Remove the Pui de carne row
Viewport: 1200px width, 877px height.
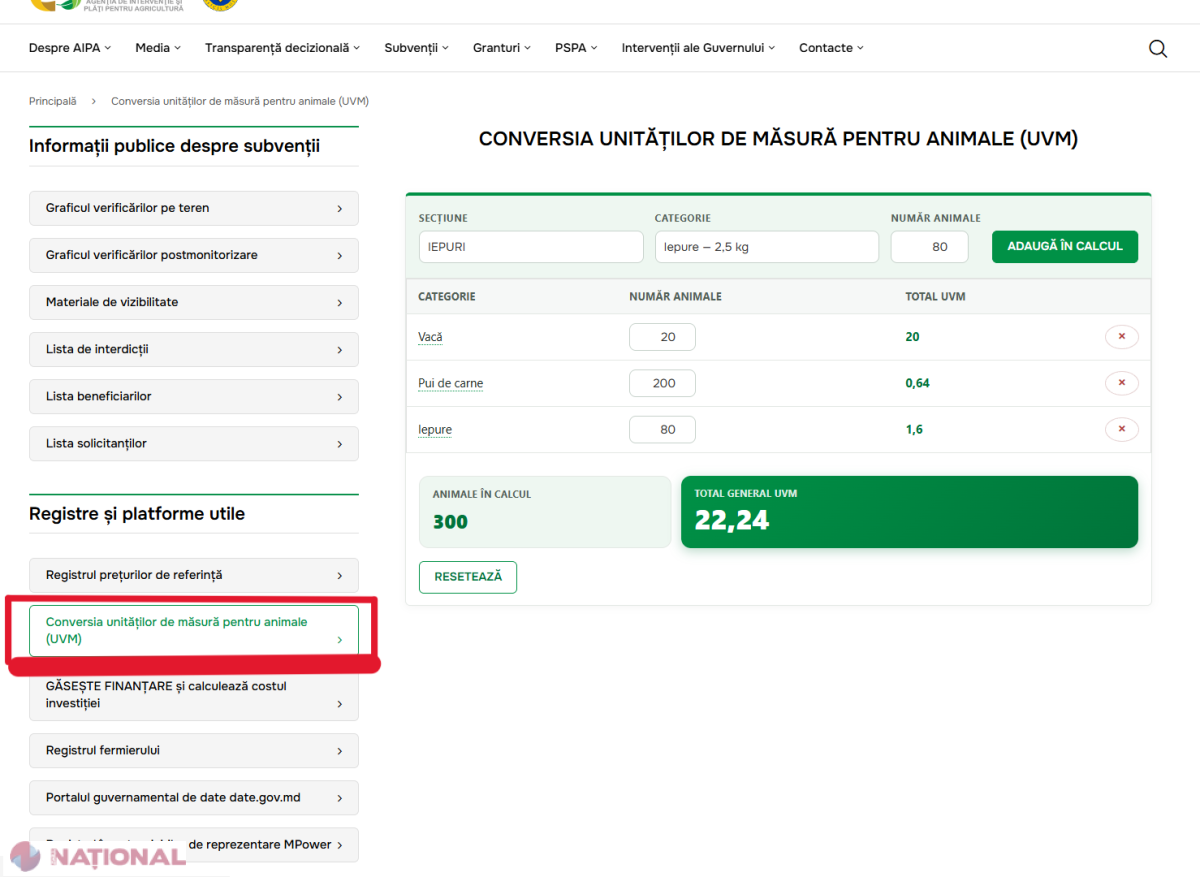(1121, 383)
